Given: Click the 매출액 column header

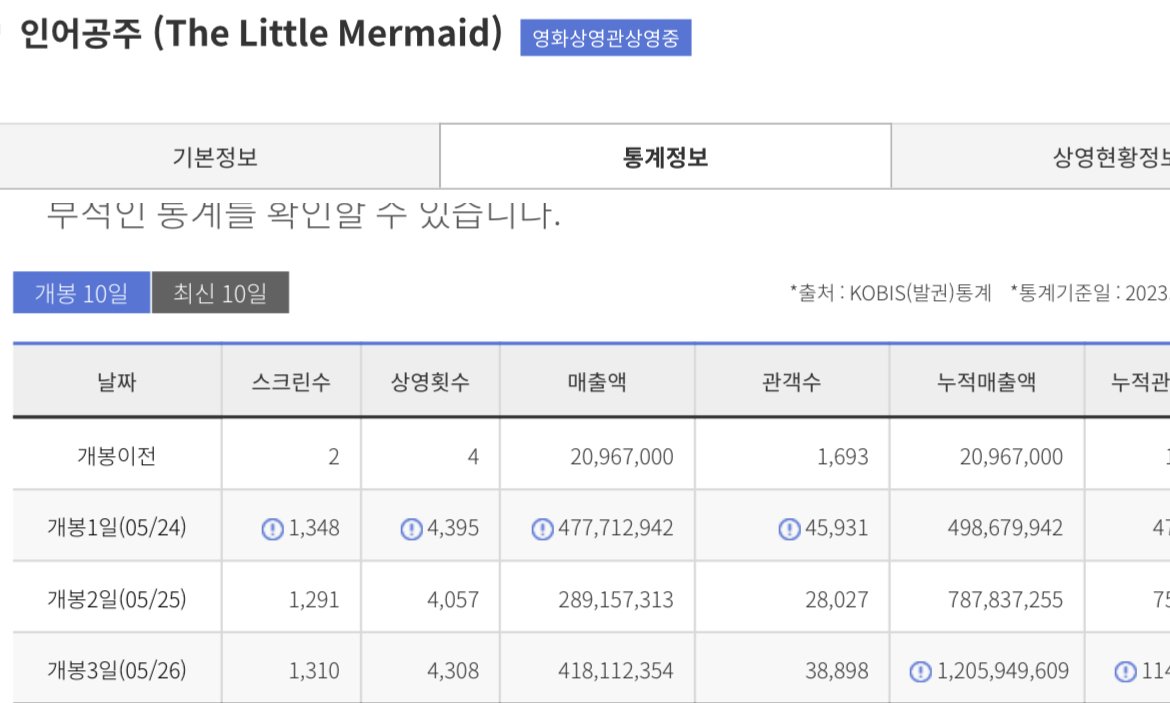Looking at the screenshot, I should [597, 381].
